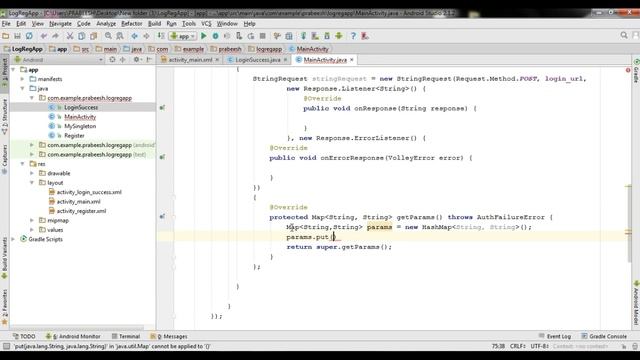Click the Cut scissors icon
The width and height of the screenshot is (640, 360).
point(70,36)
